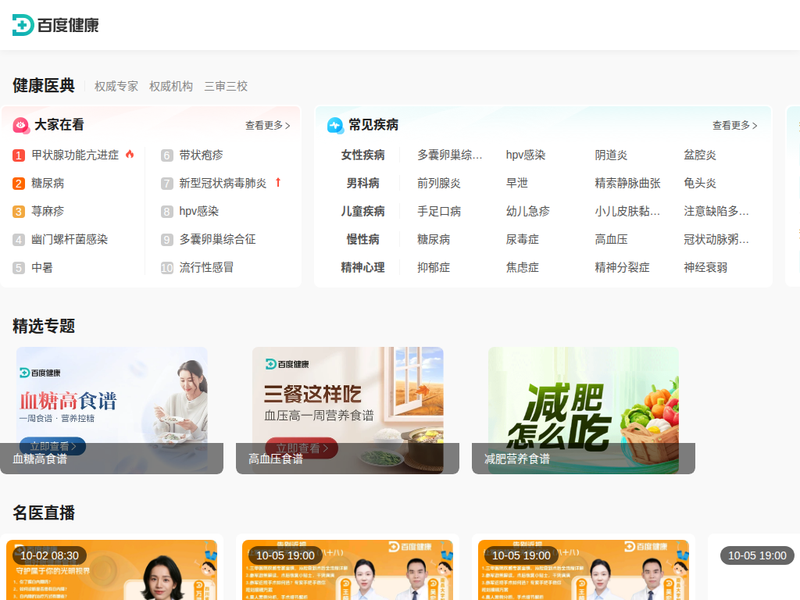Image resolution: width=800 pixels, height=600 pixels.
Task: Open the 神经衰弱 link
Action: pos(706,267)
